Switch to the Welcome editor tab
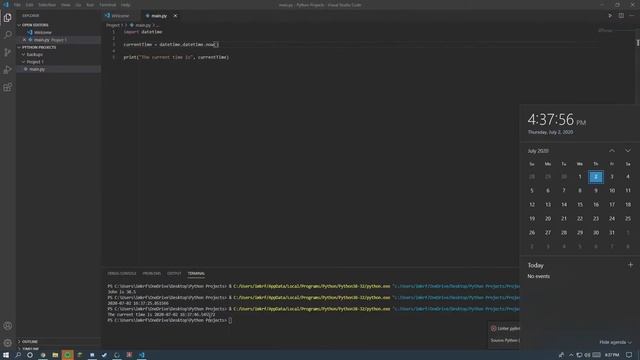The height and width of the screenshot is (360, 640). pyautogui.click(x=121, y=16)
